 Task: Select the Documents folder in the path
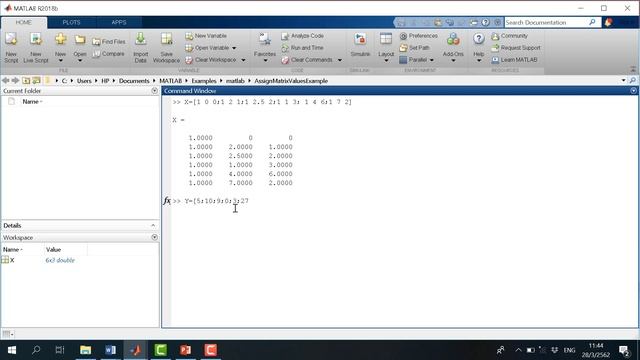[x=134, y=81]
